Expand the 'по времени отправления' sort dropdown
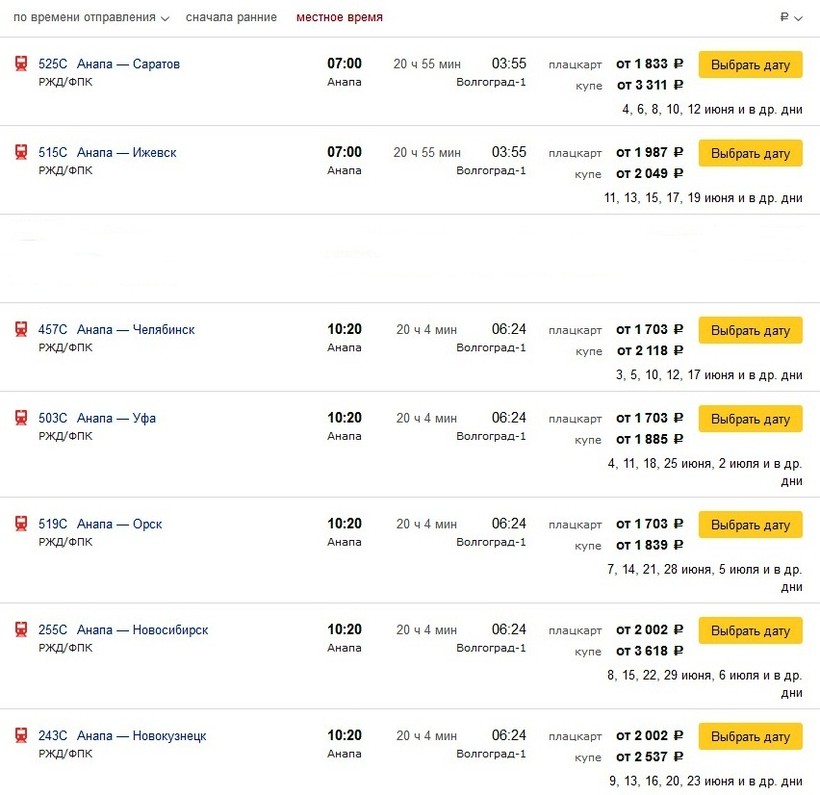The height and width of the screenshot is (795, 820). click(91, 17)
